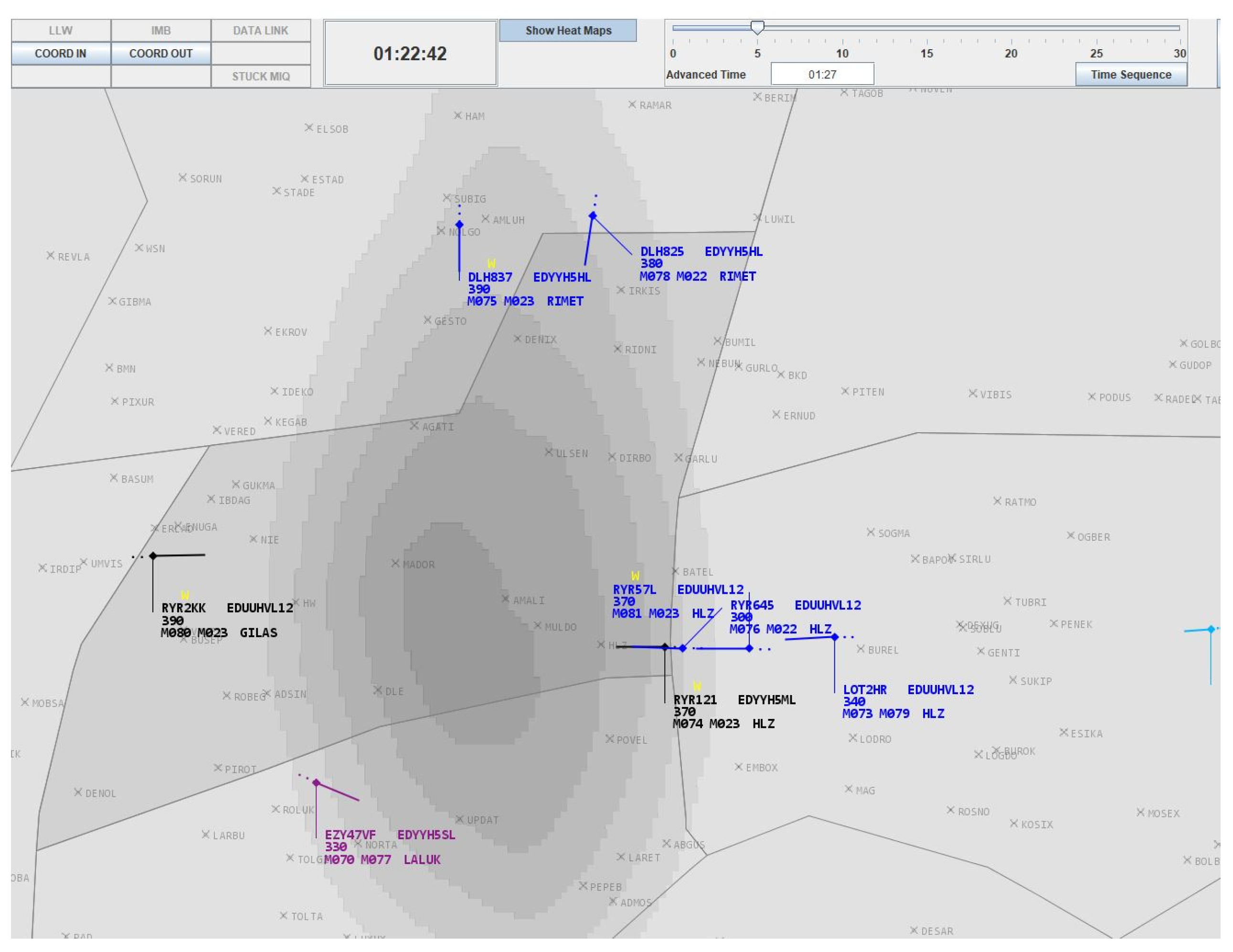Click the yellow W above RYR57L
The width and height of the screenshot is (1233, 952).
click(635, 576)
